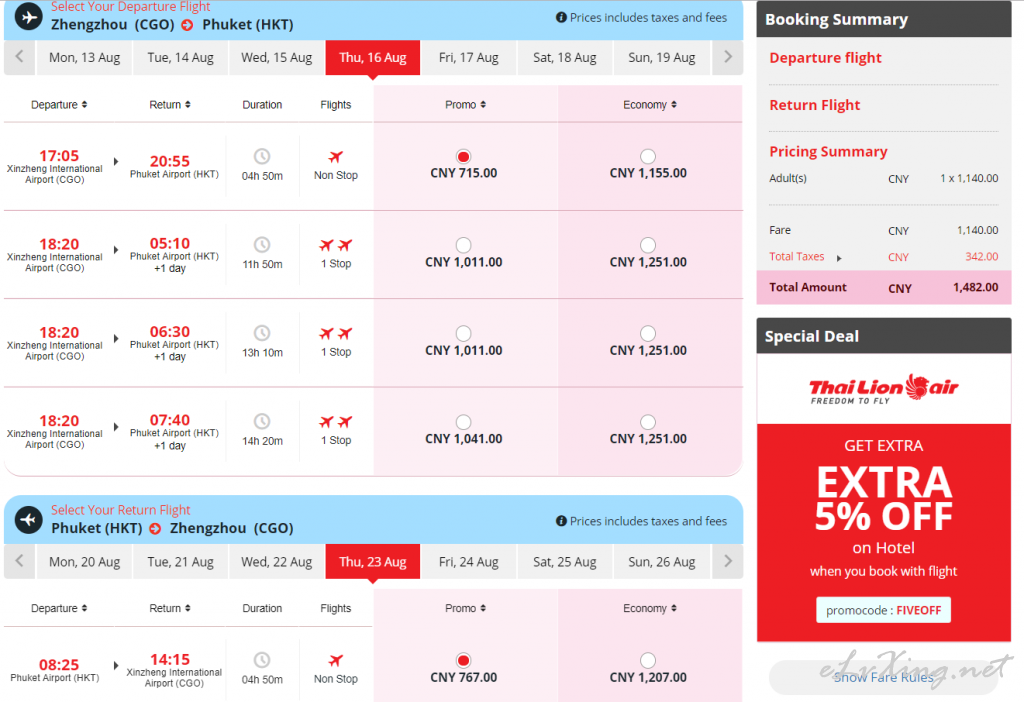Viewport: 1024px width, 702px height.
Task: Select Economy fare CNY 1,155.00 for 17:05 flight
Action: coord(648,157)
